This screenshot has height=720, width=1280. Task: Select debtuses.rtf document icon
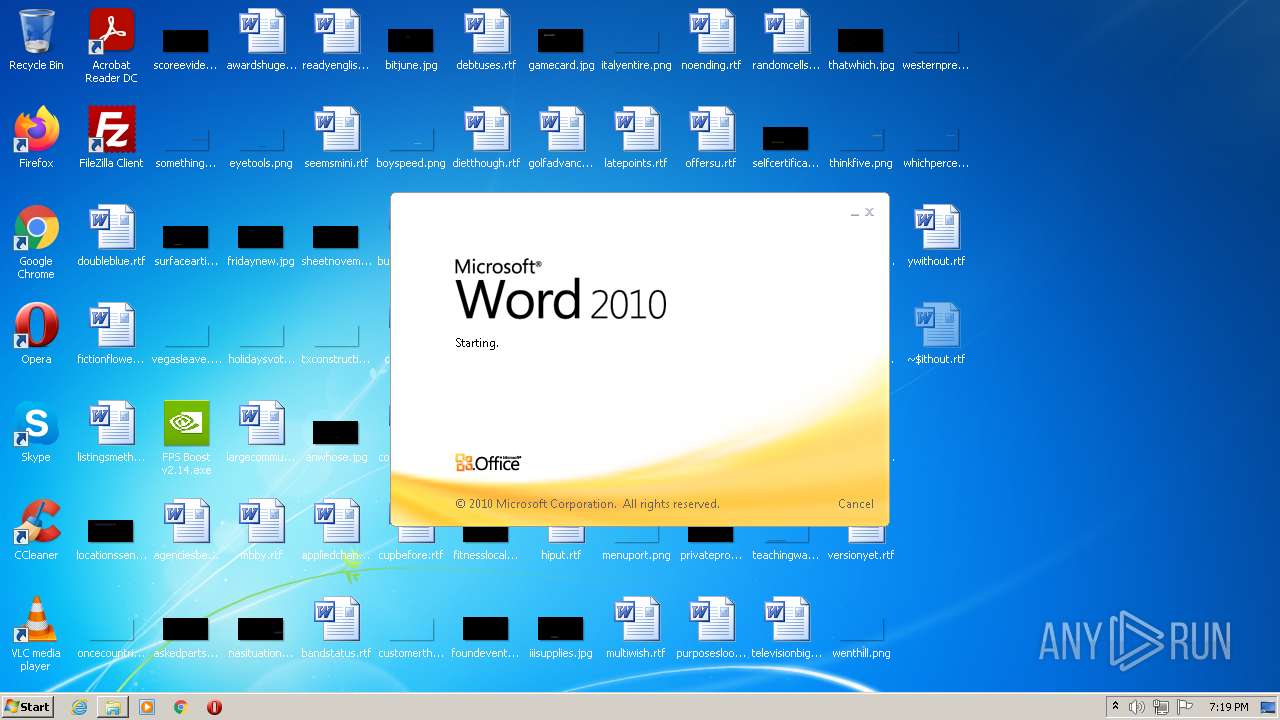coord(486,32)
